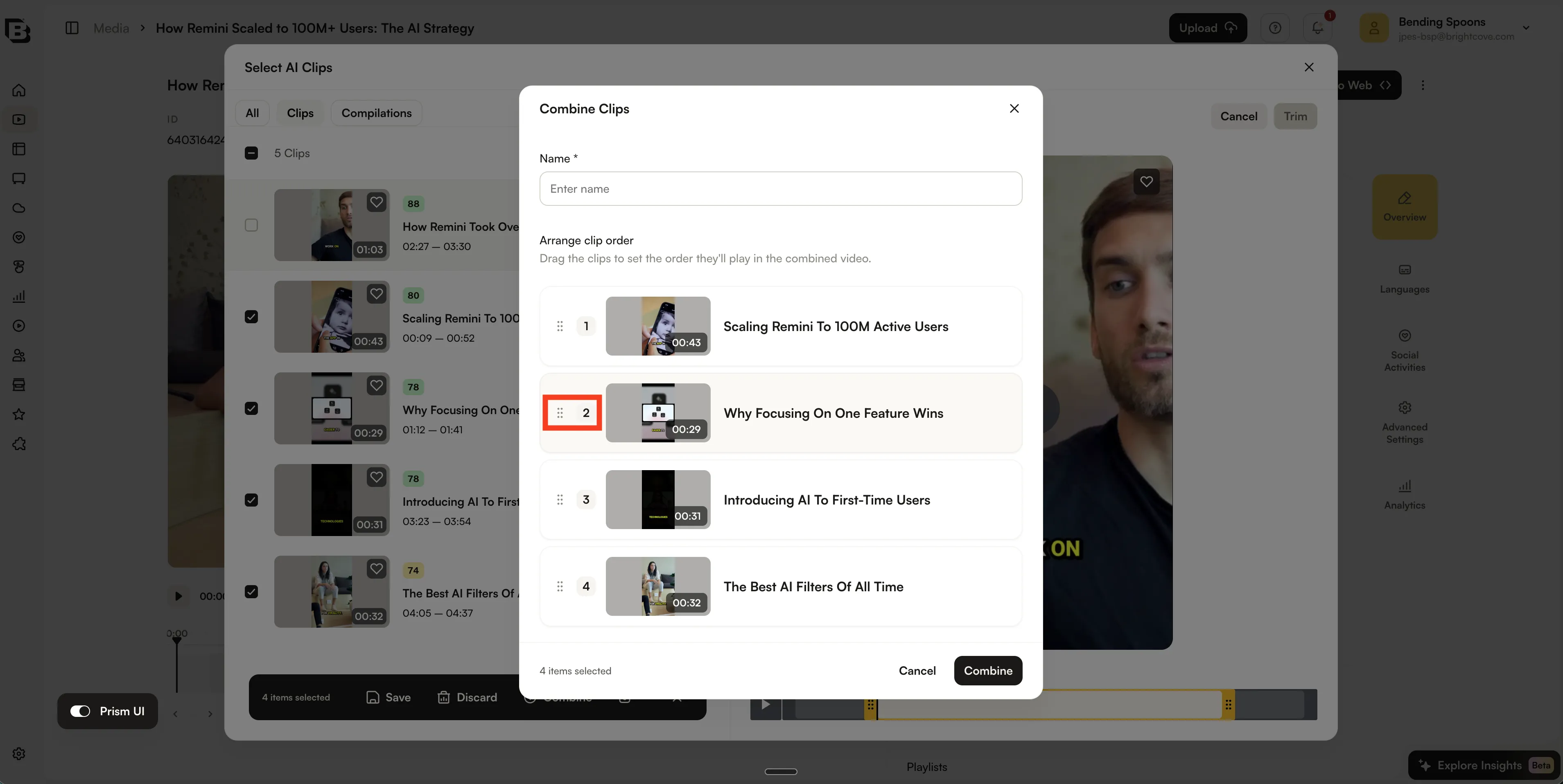Favorite the How Remini Took Over clip heart
Screen dimensions: 1563x784
coord(377,202)
